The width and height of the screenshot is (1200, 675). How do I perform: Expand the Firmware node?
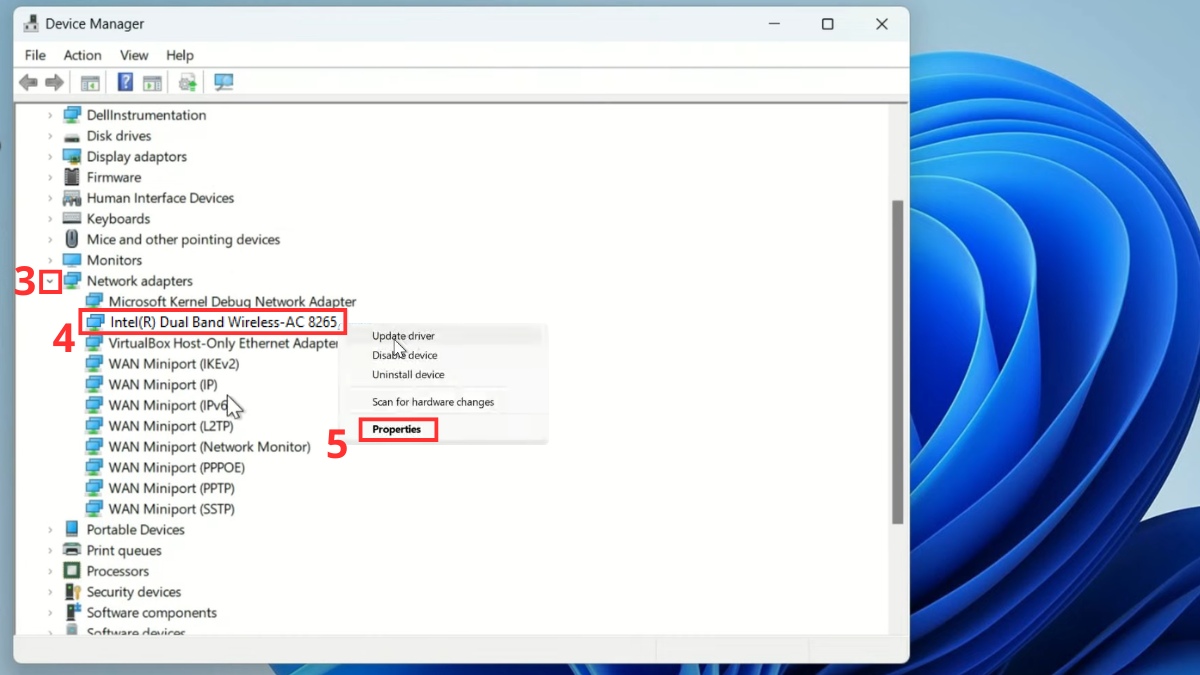pyautogui.click(x=50, y=178)
